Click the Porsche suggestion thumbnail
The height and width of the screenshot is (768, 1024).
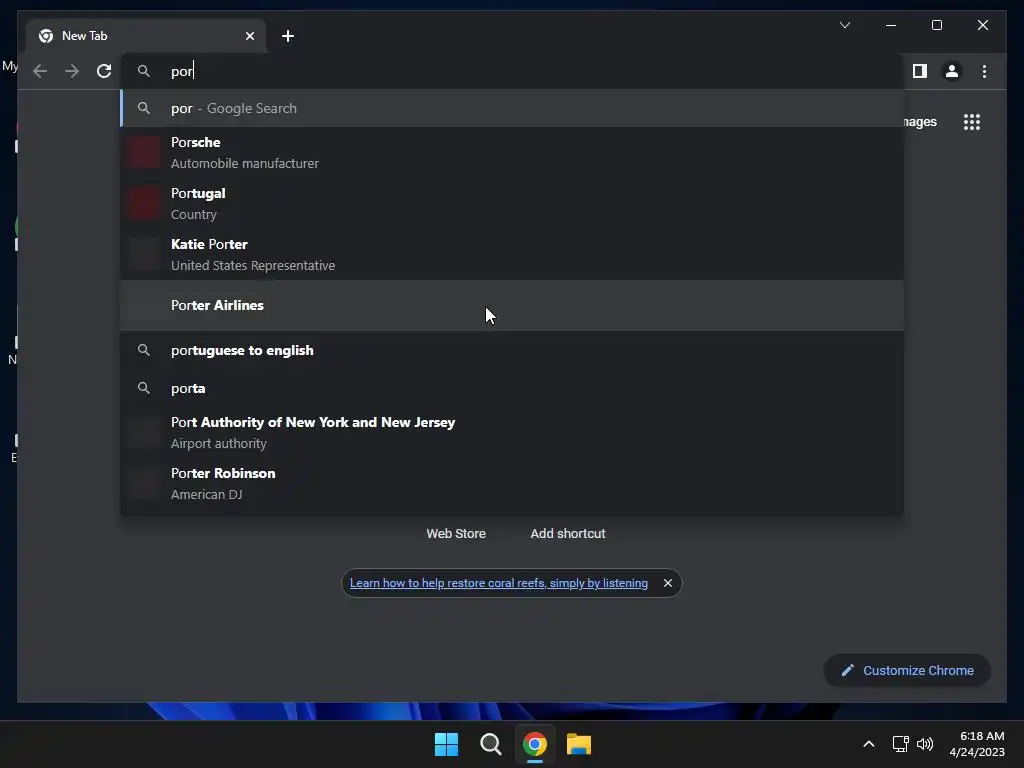click(144, 152)
